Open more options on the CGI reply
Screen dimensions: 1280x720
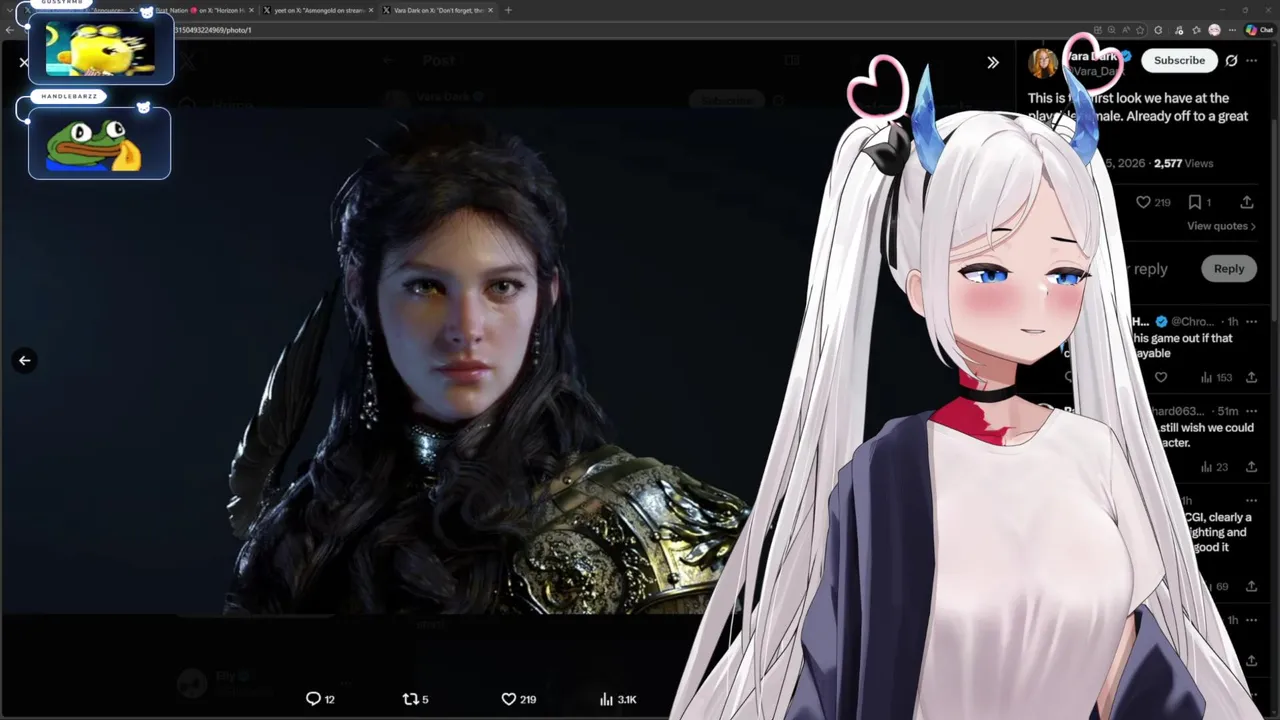(x=1251, y=500)
